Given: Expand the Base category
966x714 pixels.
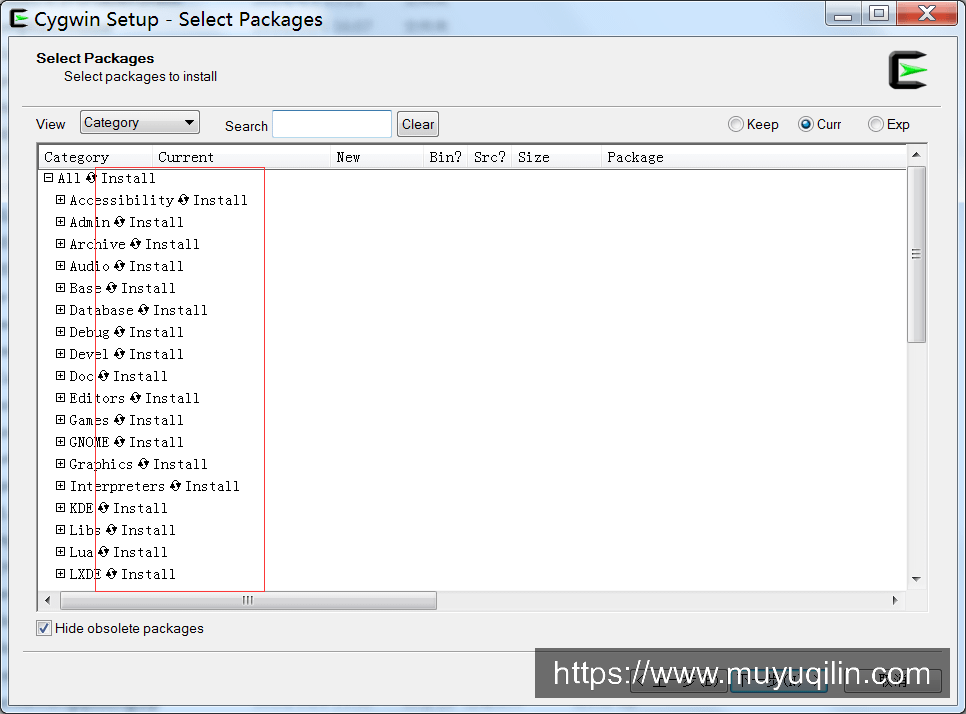Looking at the screenshot, I should coord(60,288).
